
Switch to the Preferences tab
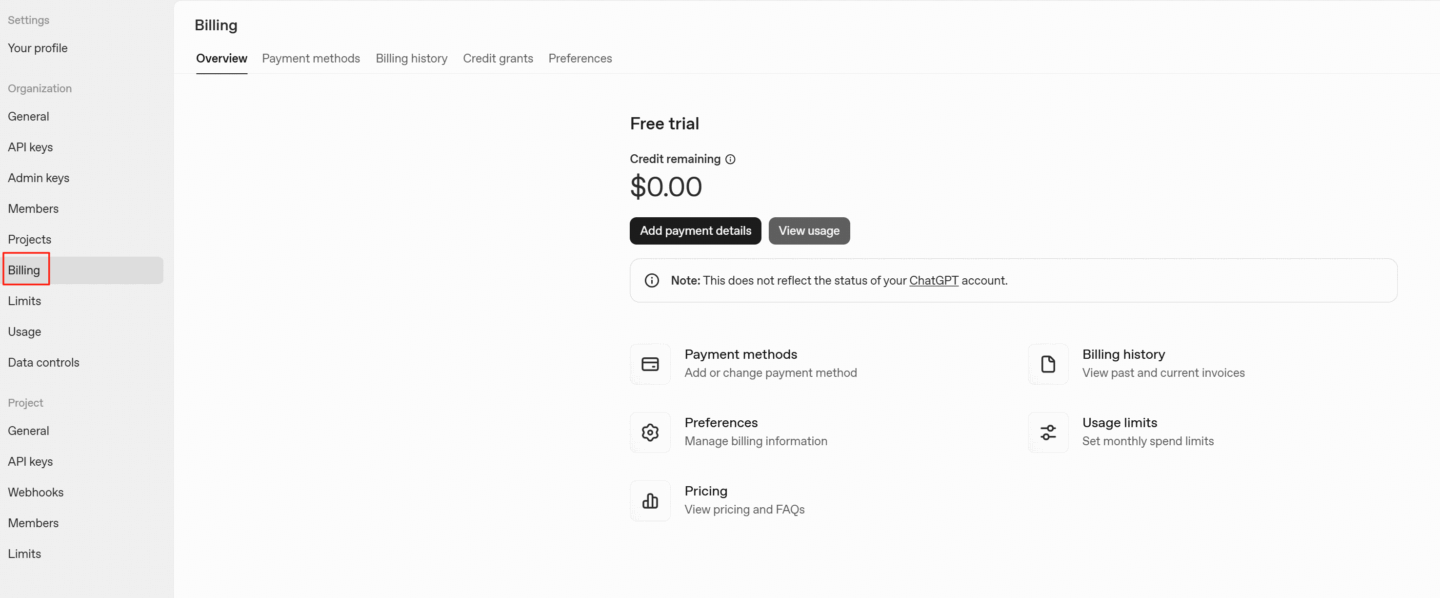[x=580, y=58]
